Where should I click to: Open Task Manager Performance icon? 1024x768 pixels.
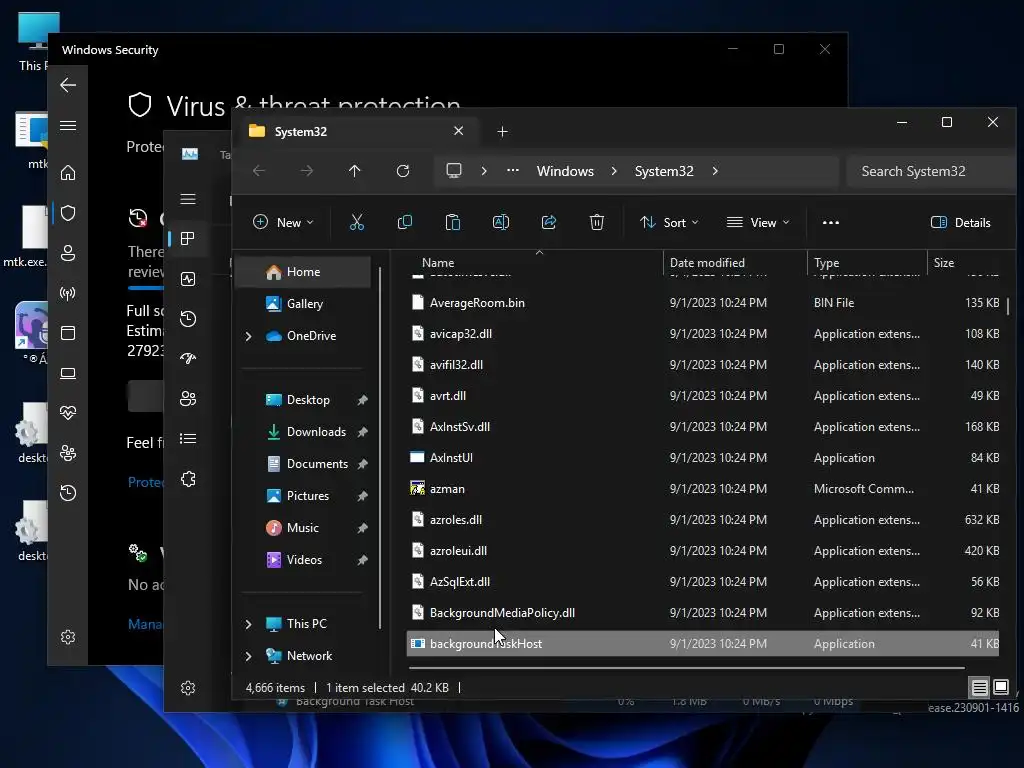pos(188,280)
